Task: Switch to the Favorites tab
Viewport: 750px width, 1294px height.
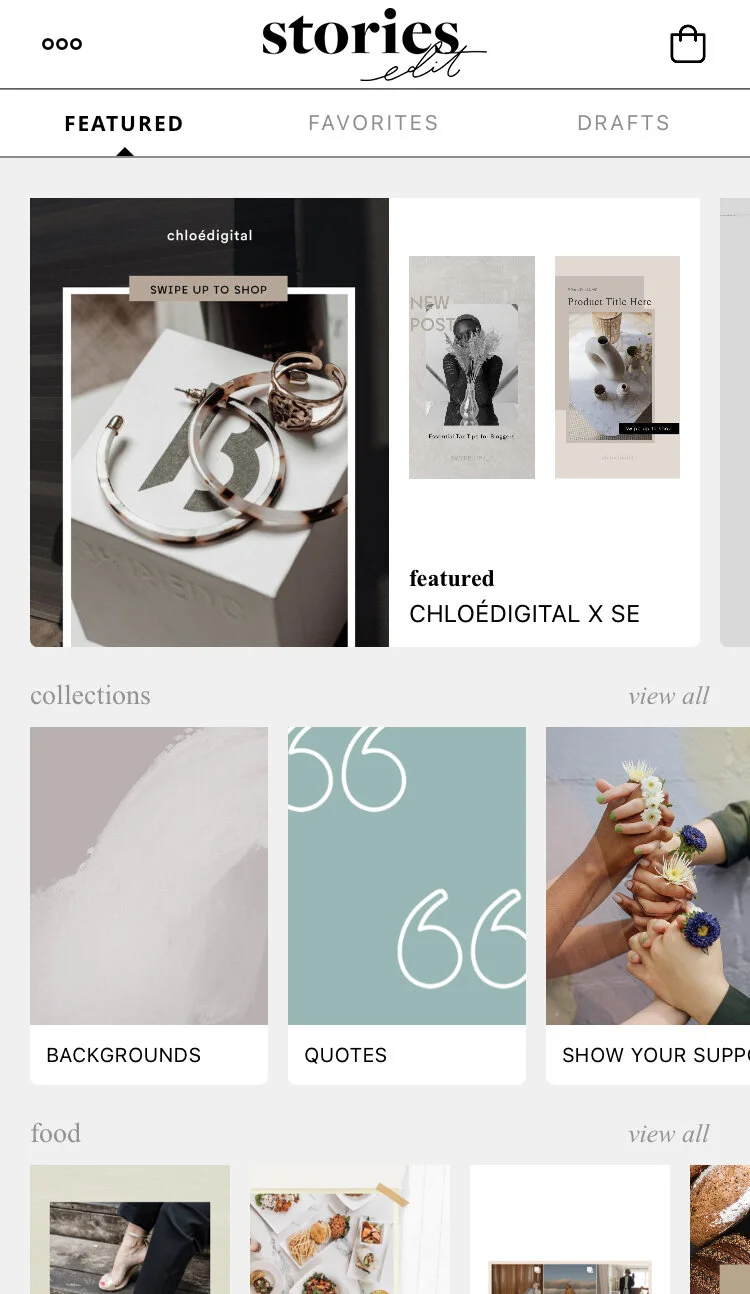Action: [x=373, y=123]
